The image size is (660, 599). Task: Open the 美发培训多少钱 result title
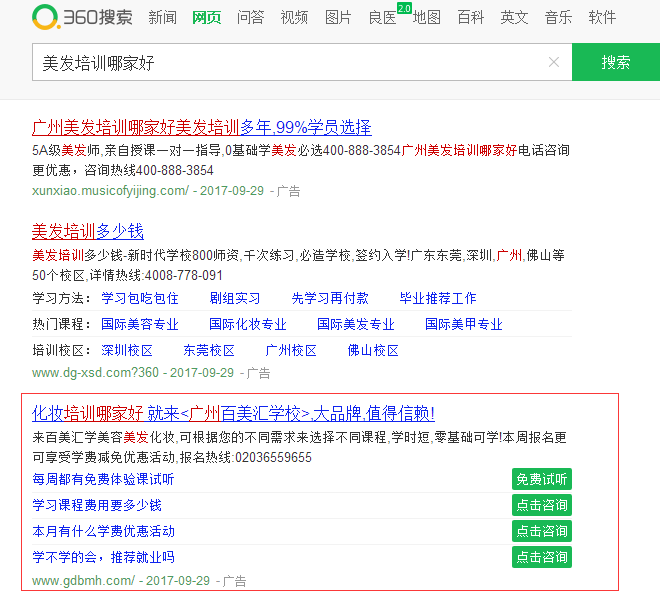[x=88, y=231]
